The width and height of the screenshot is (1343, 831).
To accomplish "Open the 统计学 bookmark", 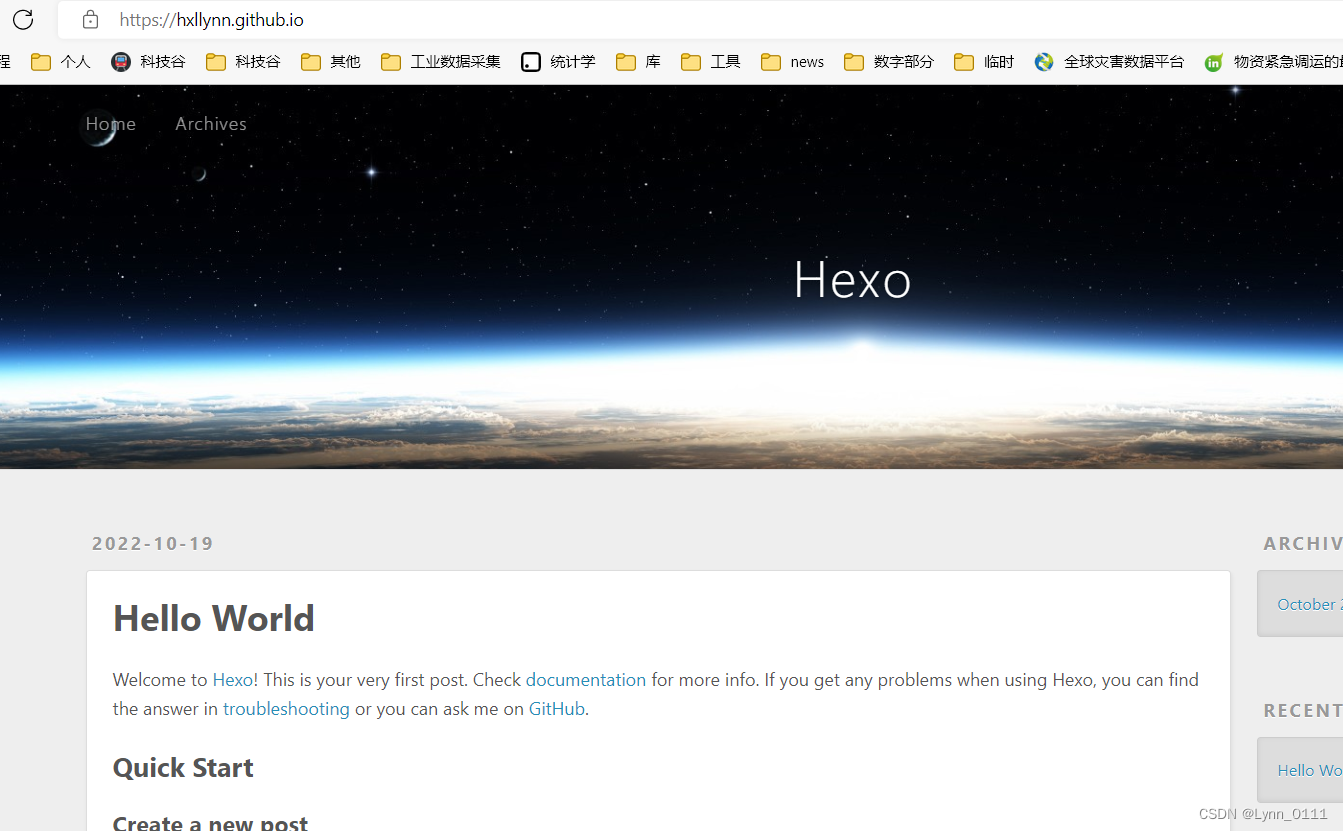I will [x=558, y=62].
